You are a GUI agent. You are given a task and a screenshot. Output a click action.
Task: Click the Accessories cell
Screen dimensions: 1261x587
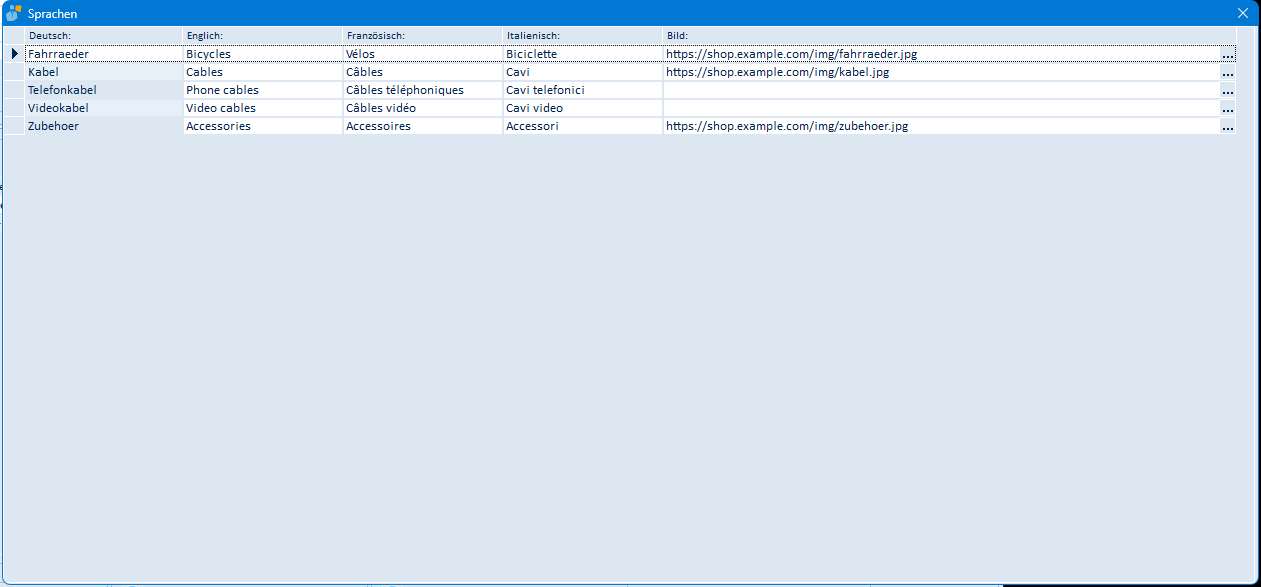(263, 126)
